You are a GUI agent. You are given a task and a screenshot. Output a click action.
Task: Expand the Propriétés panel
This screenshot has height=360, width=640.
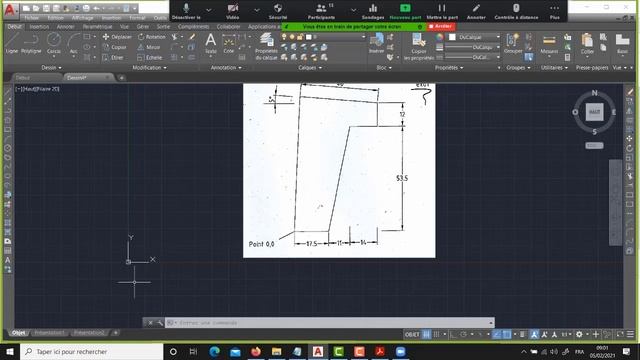(449, 68)
